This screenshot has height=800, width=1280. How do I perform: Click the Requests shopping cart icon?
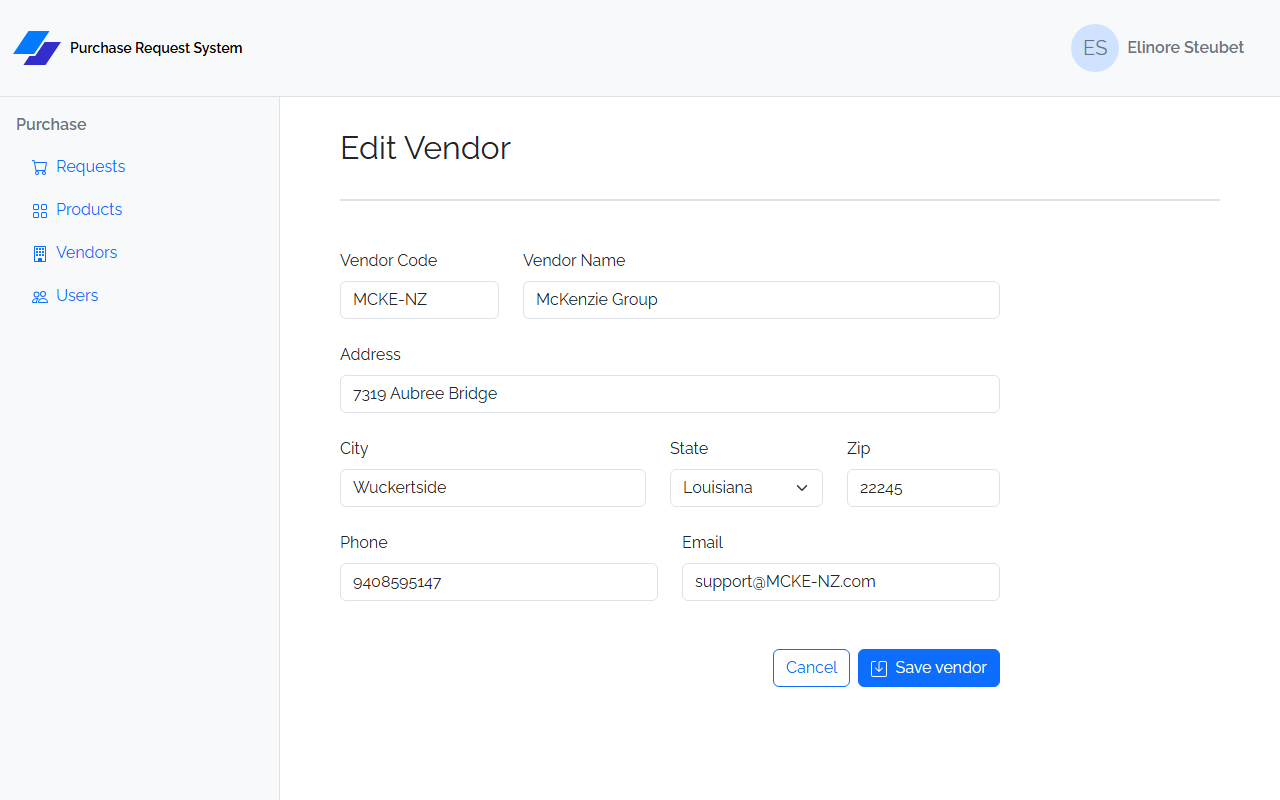pyautogui.click(x=40, y=168)
